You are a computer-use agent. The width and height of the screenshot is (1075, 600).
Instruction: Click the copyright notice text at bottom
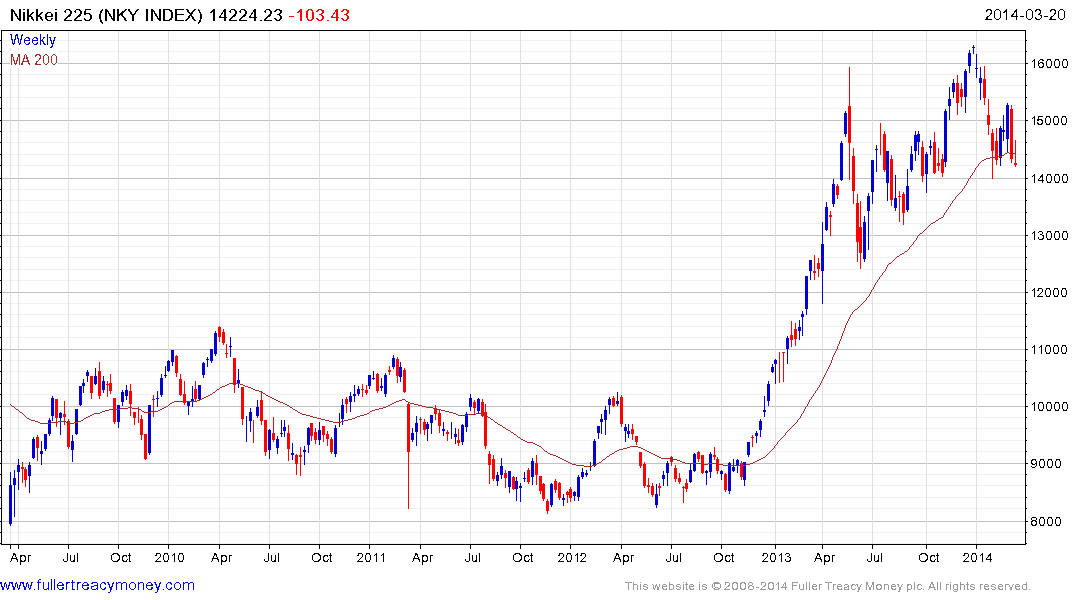828,586
